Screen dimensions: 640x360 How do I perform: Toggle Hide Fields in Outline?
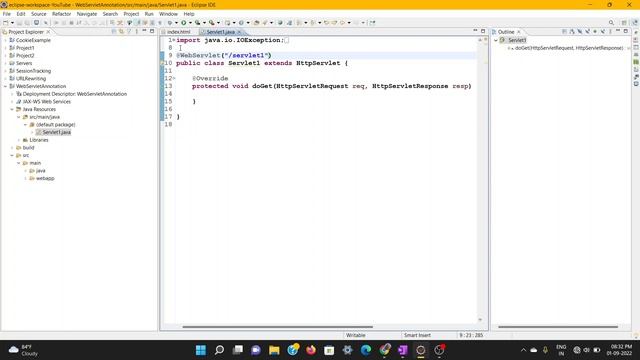(x=580, y=31)
